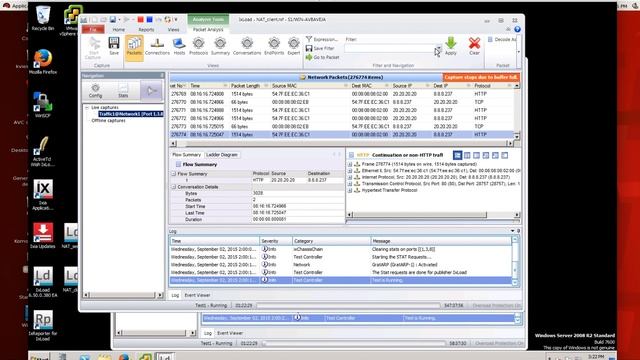Open Mozilla Firefox desktop shortcut
Image resolution: width=640 pixels, height=360 pixels.
tap(43, 62)
